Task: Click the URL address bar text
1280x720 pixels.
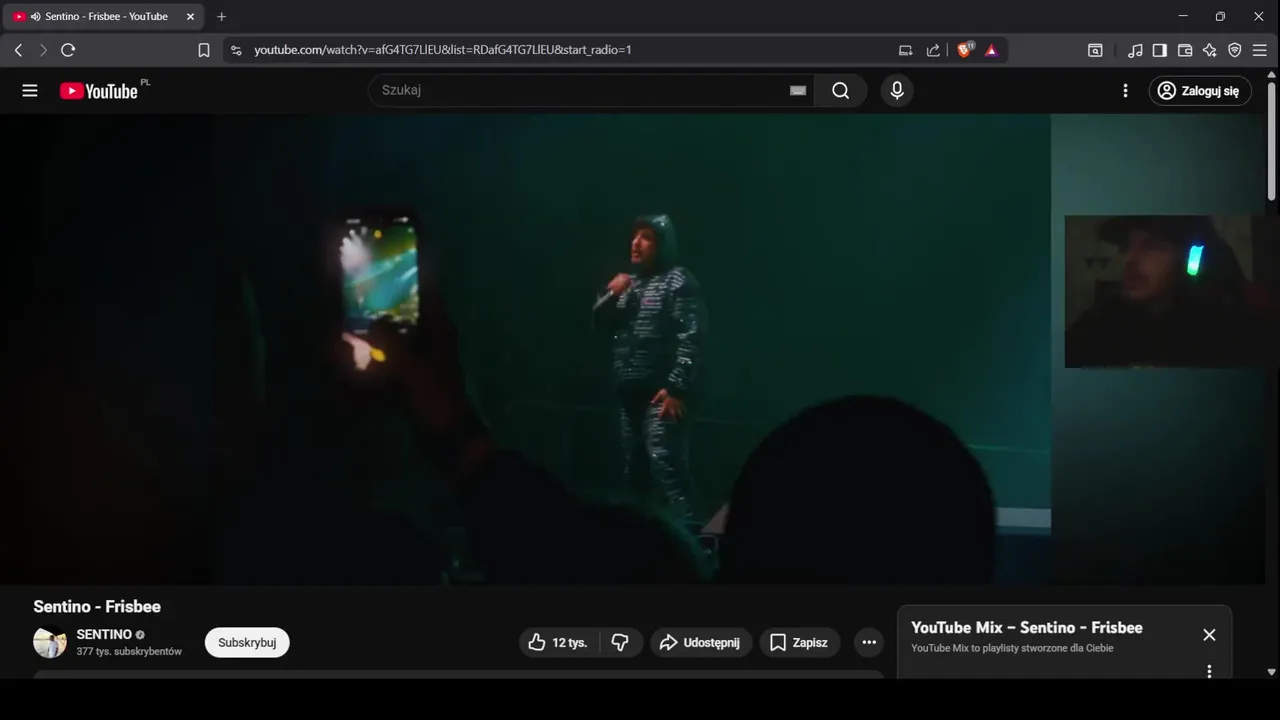Action: (x=442, y=50)
